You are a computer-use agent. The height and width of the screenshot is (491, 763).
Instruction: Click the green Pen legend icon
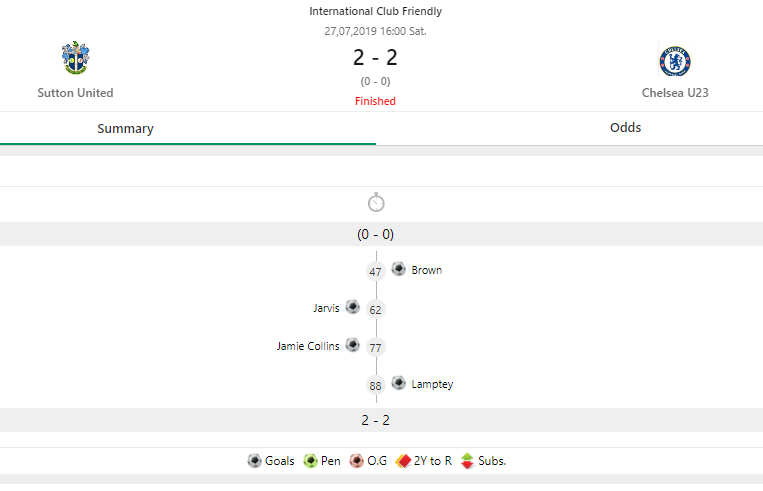click(x=310, y=461)
